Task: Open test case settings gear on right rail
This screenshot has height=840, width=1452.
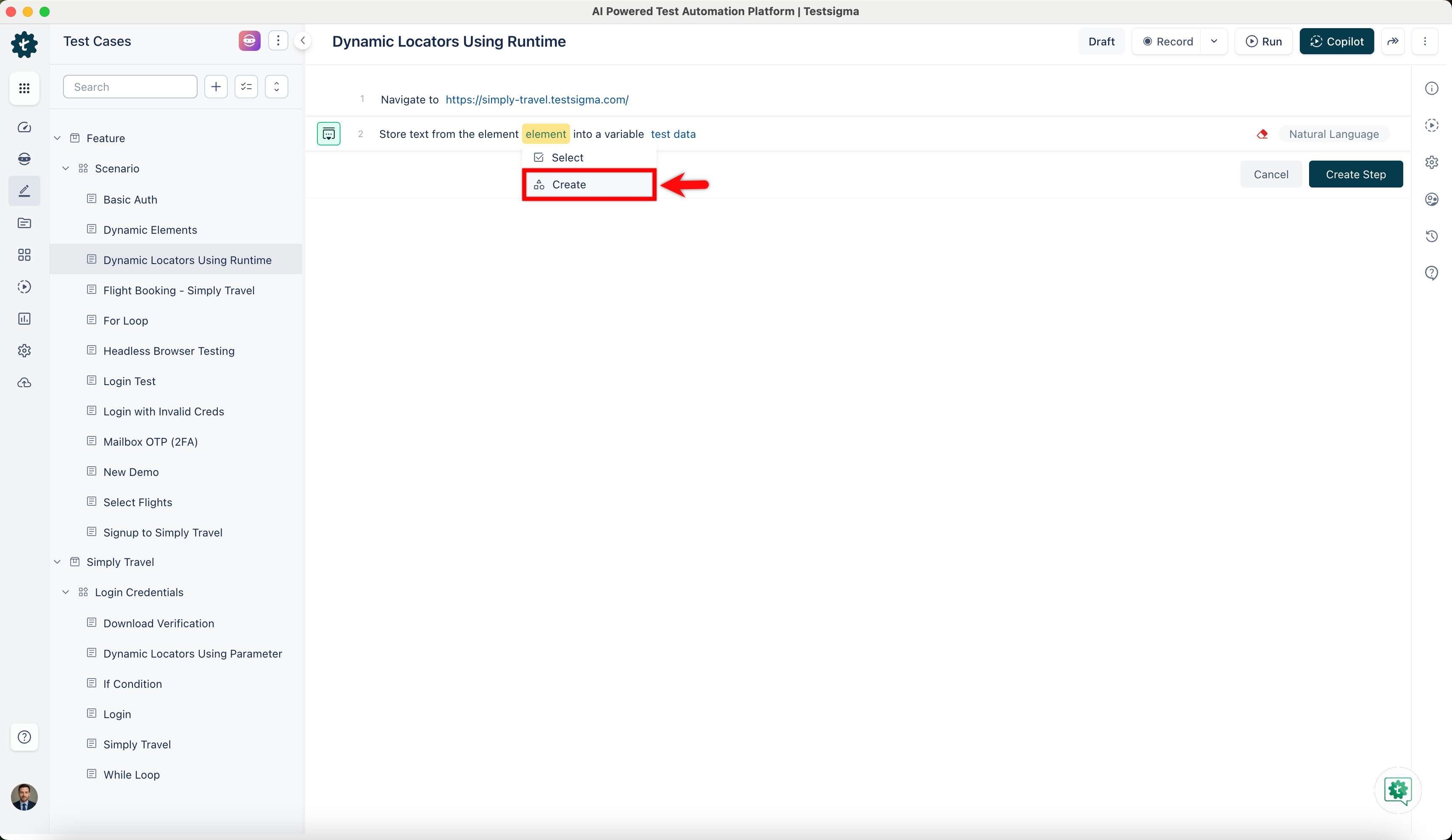Action: click(x=1432, y=162)
